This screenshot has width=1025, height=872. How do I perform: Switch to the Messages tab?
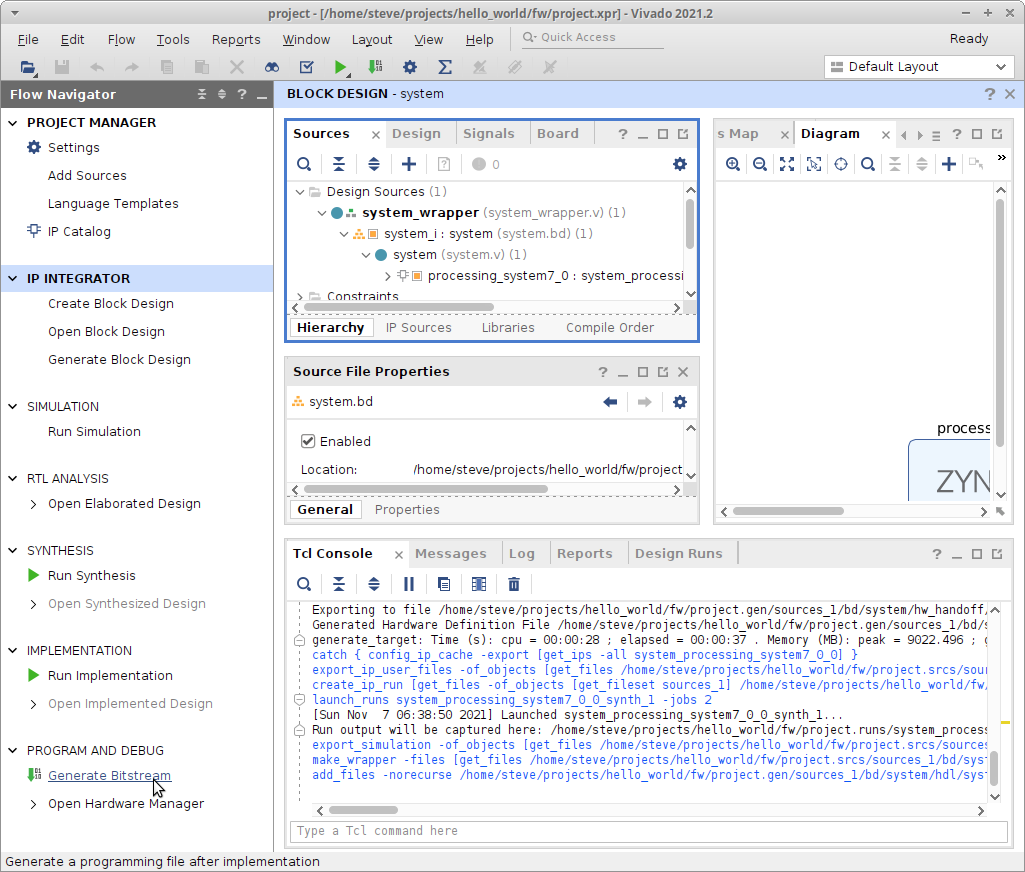pos(450,553)
